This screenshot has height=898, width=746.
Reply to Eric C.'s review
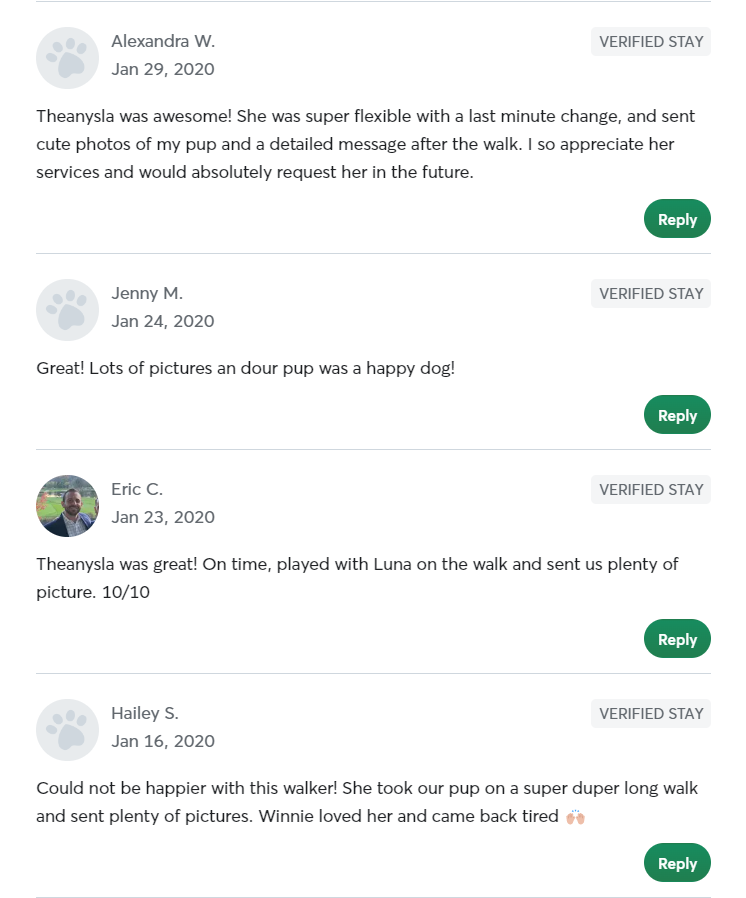pyautogui.click(x=677, y=638)
